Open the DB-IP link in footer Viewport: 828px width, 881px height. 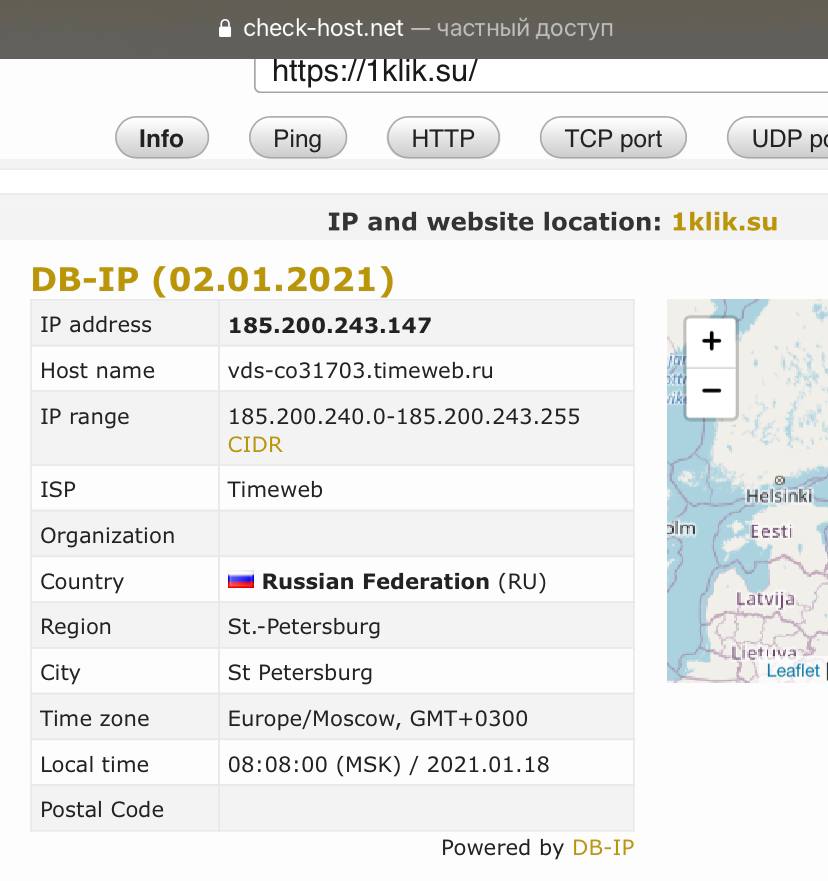pyautogui.click(x=603, y=847)
